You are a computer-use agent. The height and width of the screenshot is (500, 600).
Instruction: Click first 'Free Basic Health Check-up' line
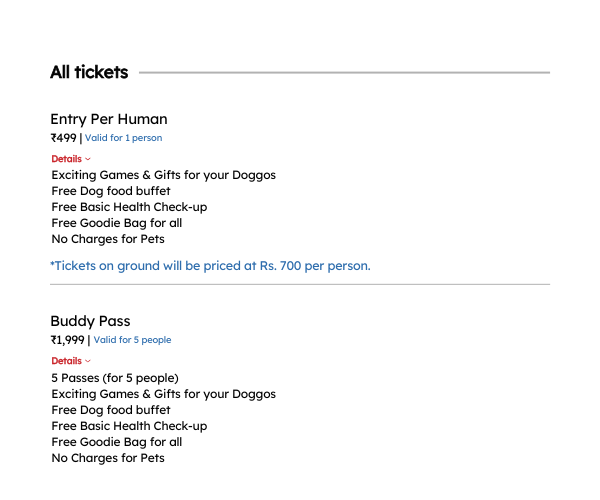pyautogui.click(x=129, y=207)
